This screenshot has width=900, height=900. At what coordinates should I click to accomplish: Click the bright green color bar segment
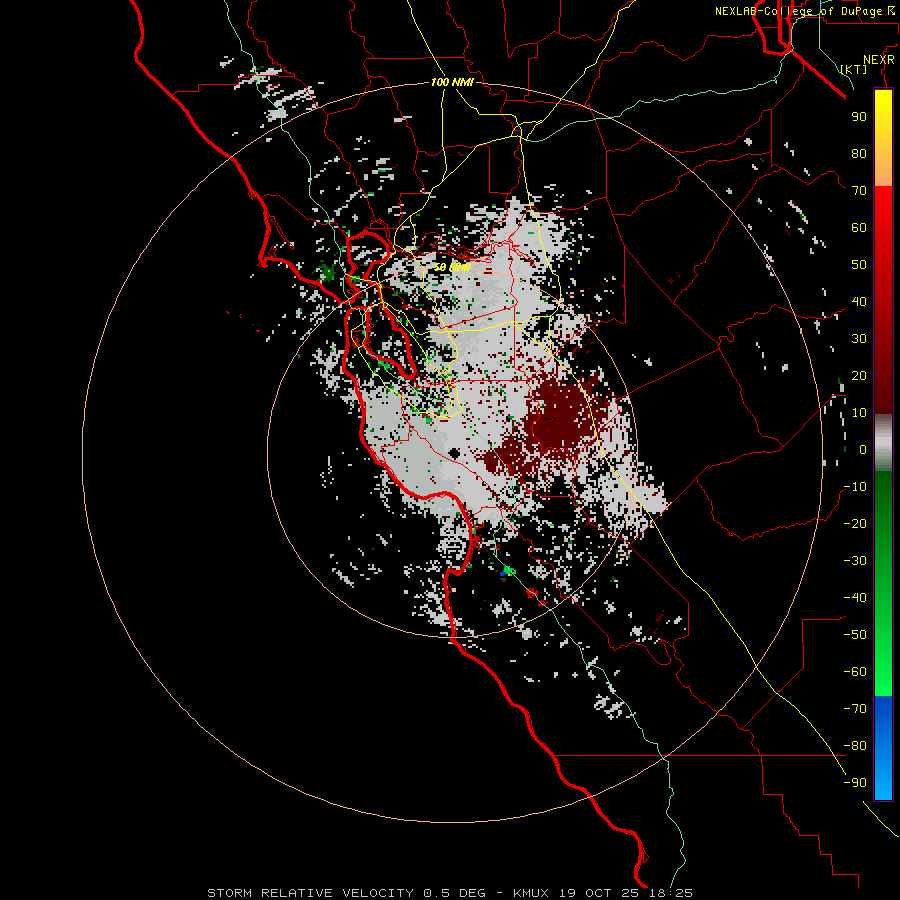tap(883, 660)
